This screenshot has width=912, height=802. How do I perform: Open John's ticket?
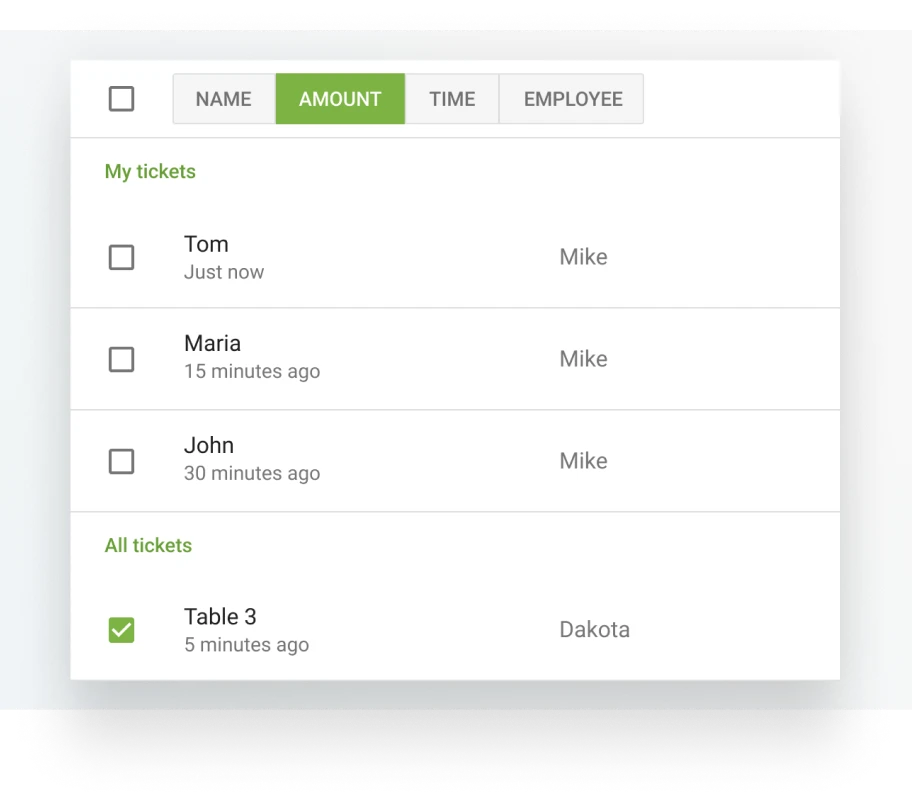(209, 445)
